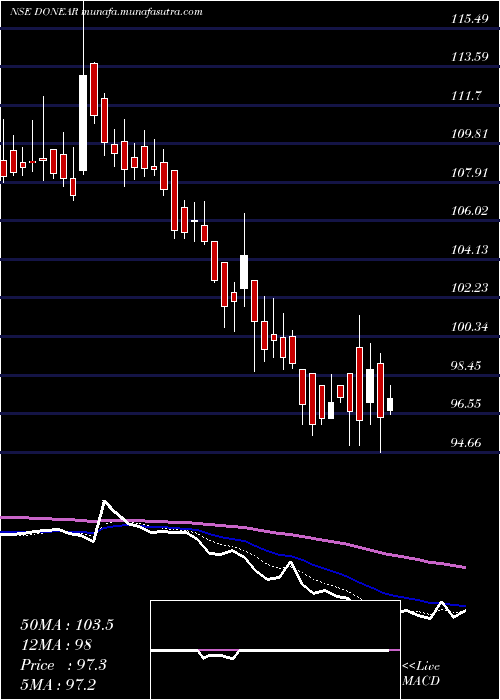This screenshot has height=700, width=500.
Task: Click inside the MACD indicator box
Action: point(275,650)
